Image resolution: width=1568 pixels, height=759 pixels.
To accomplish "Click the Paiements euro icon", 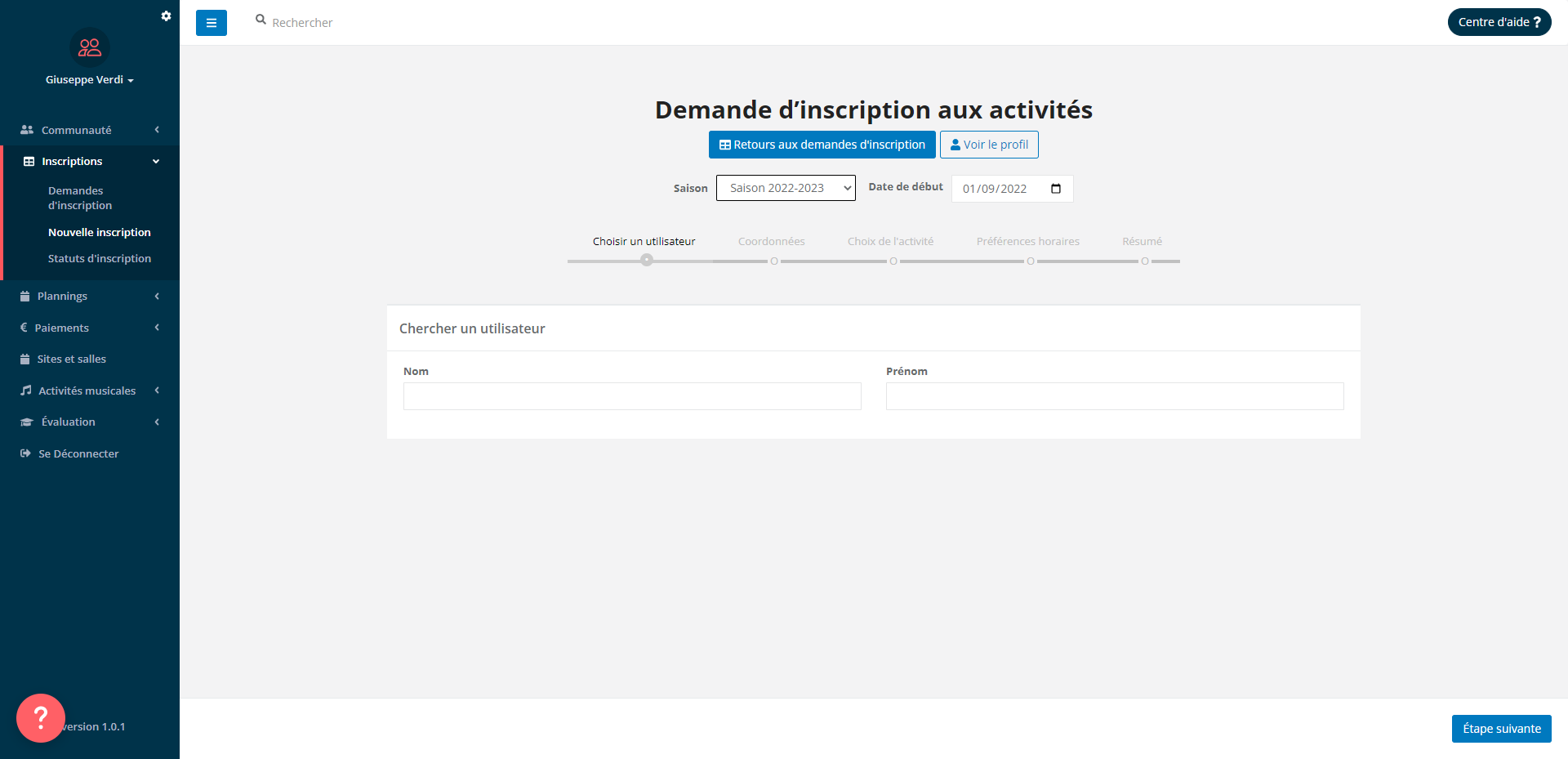I will [24, 327].
